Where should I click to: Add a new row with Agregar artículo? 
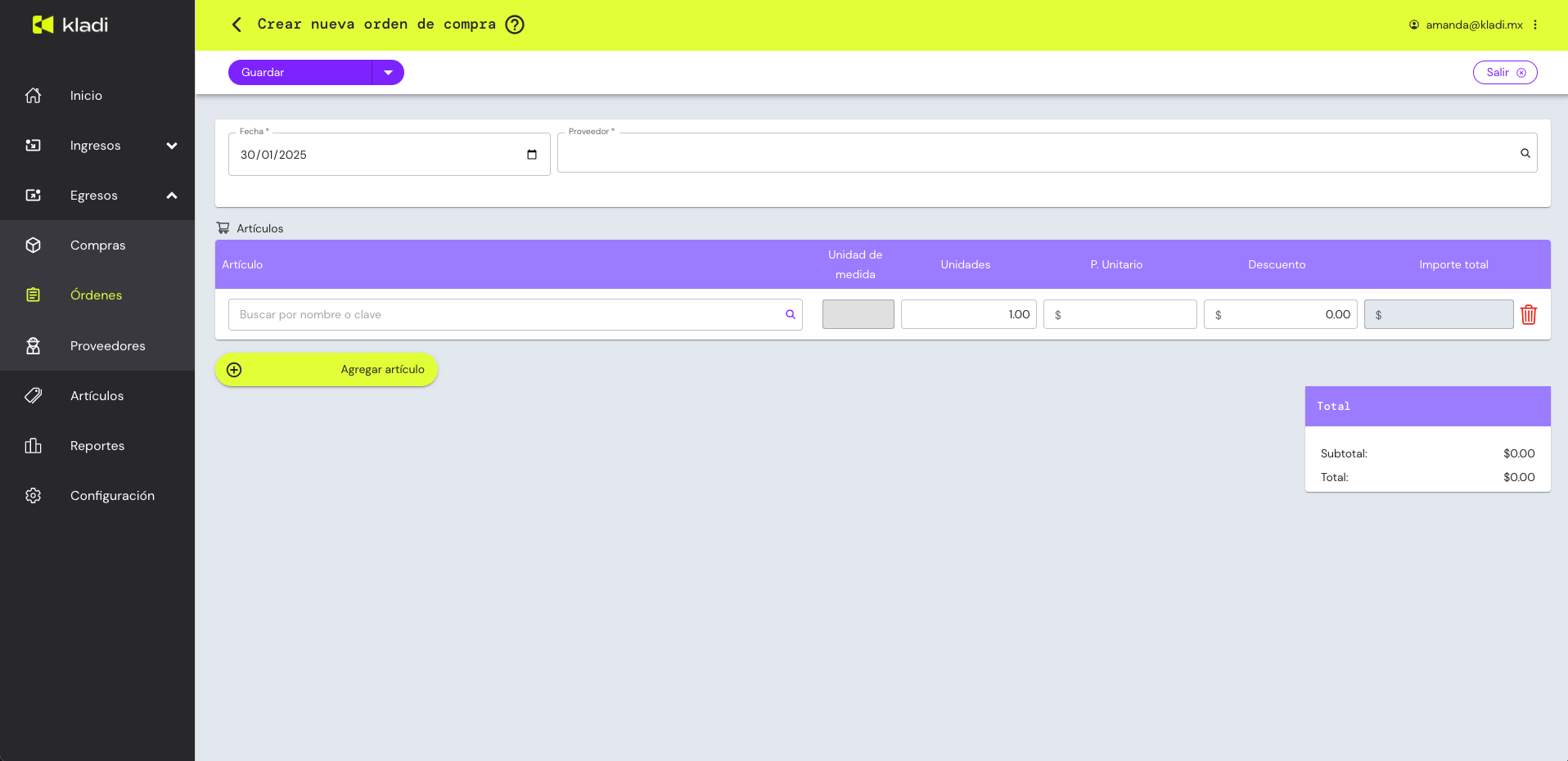click(326, 370)
